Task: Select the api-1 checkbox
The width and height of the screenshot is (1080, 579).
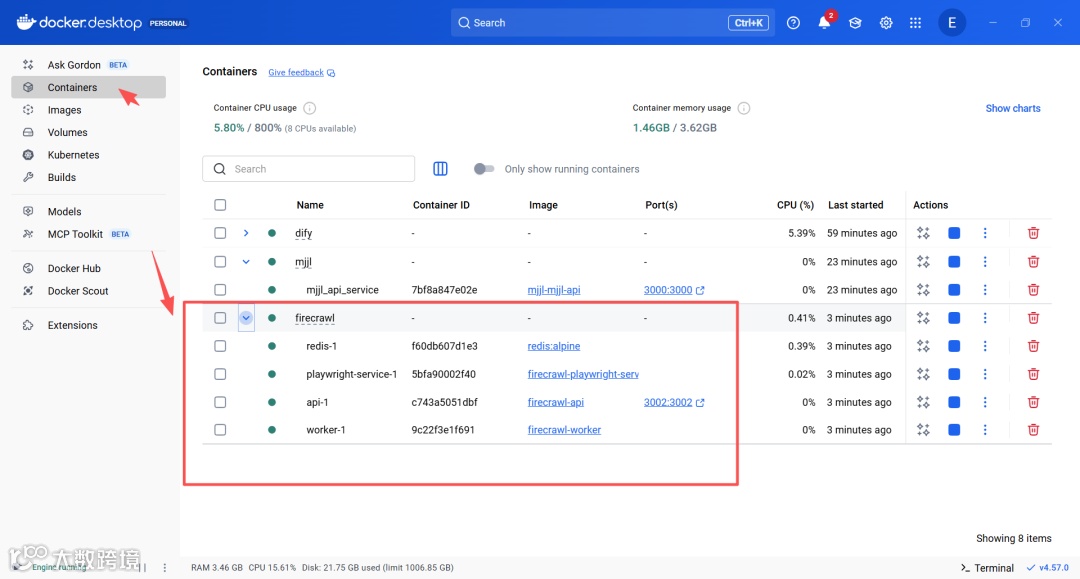Action: [220, 402]
